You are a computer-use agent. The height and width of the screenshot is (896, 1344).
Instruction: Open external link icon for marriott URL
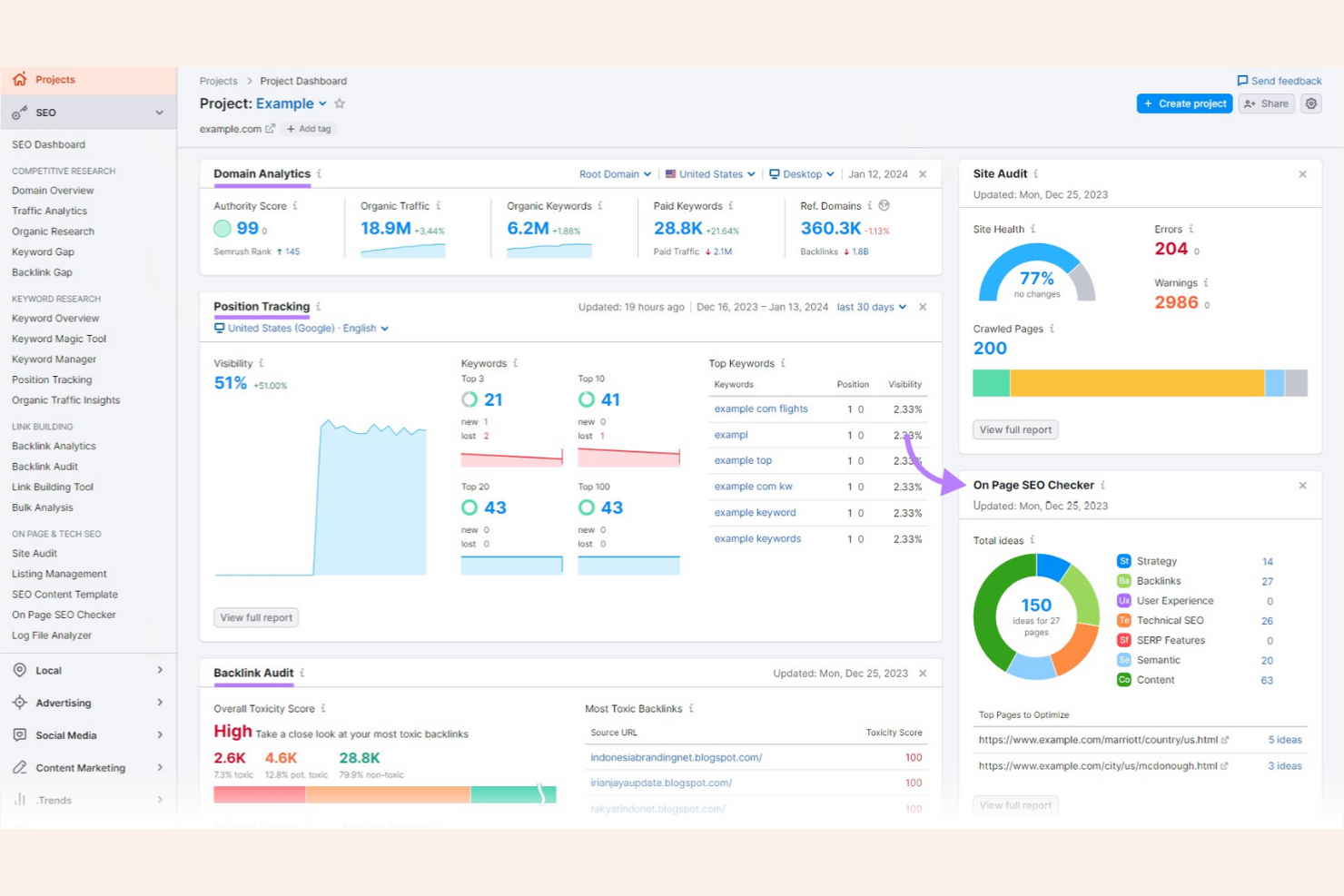coord(1225,740)
